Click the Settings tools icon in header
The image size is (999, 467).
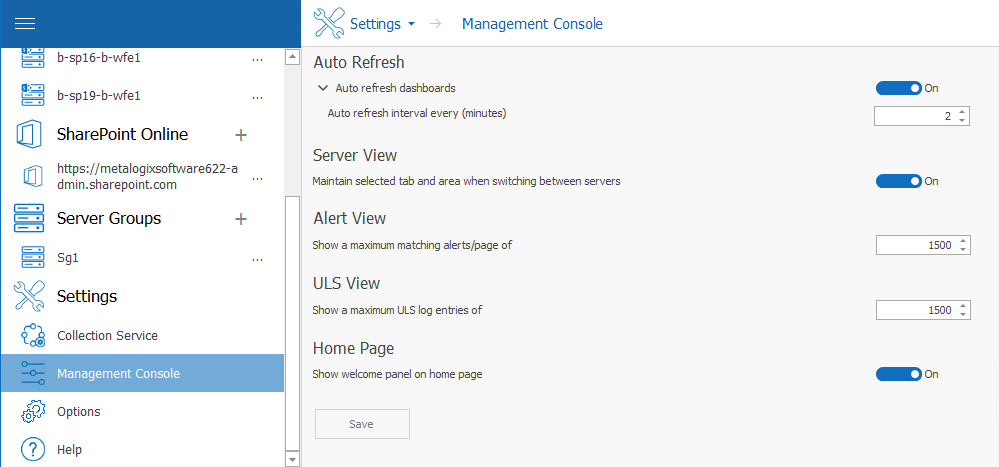click(x=329, y=24)
